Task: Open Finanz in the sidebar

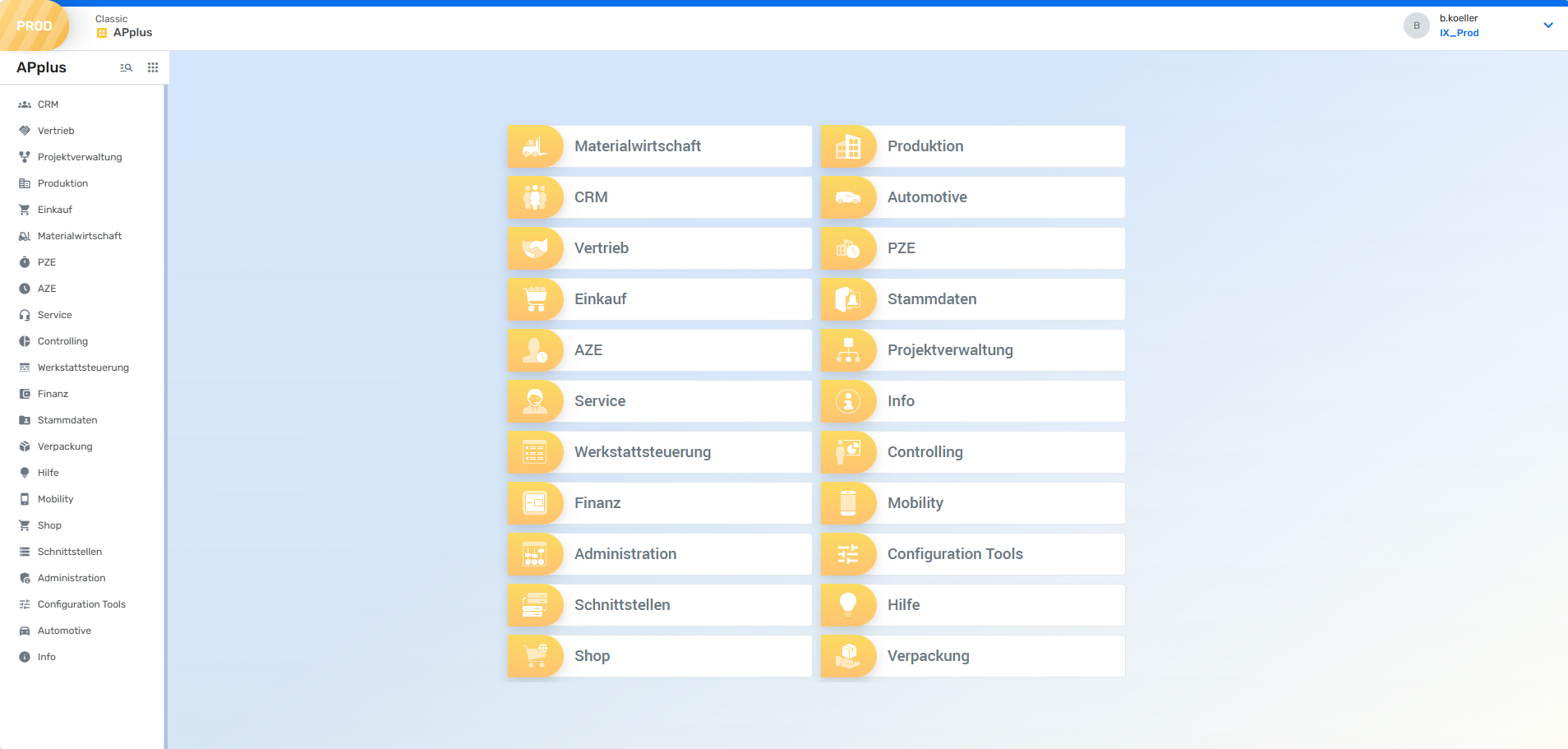Action: [x=82, y=394]
